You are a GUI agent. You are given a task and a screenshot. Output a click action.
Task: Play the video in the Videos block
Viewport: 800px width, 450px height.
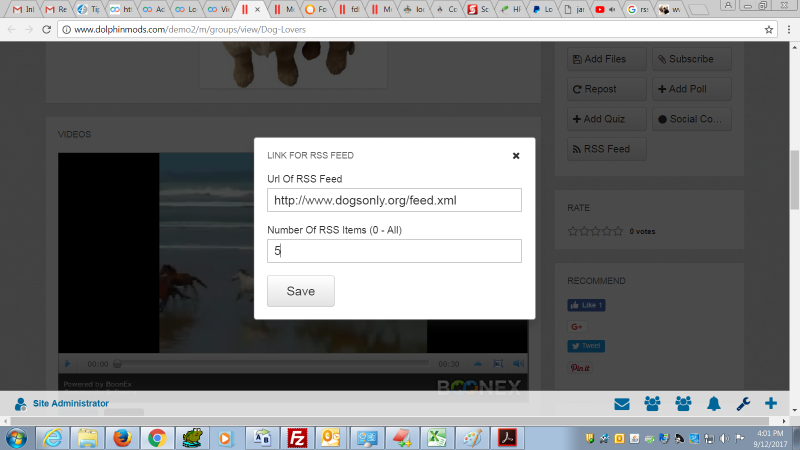click(67, 364)
